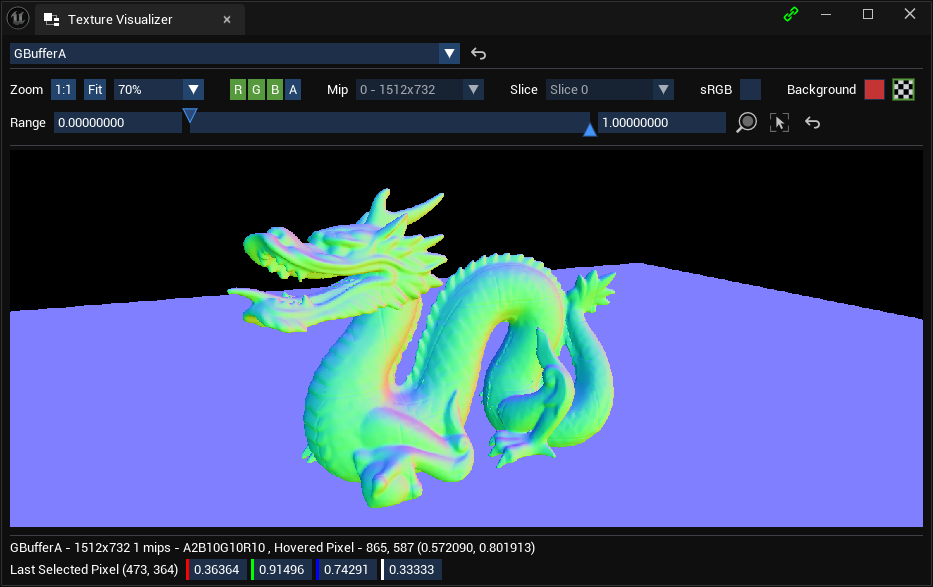Close the Texture Visualizer tab
Screen dimensions: 933x587
227,20
